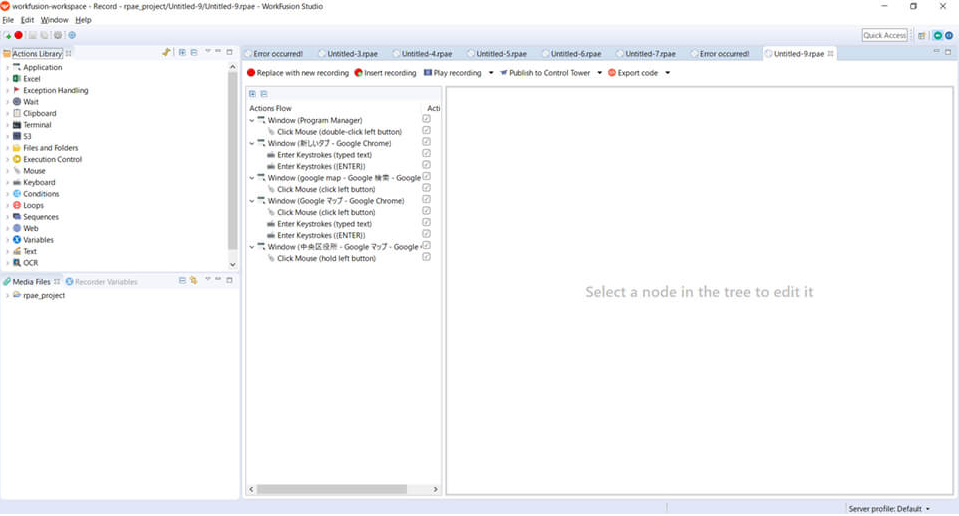This screenshot has width=959, height=516.
Task: Select the Web globe icon in the library
Action: click(x=17, y=229)
